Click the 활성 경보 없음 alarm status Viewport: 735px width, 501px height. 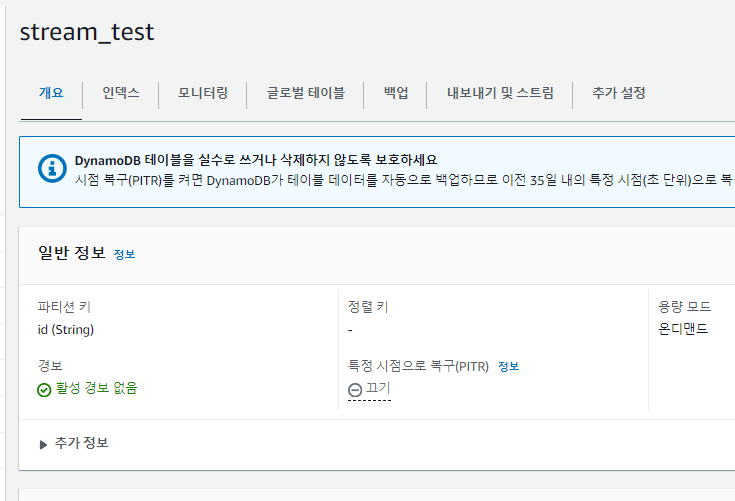coord(96,388)
